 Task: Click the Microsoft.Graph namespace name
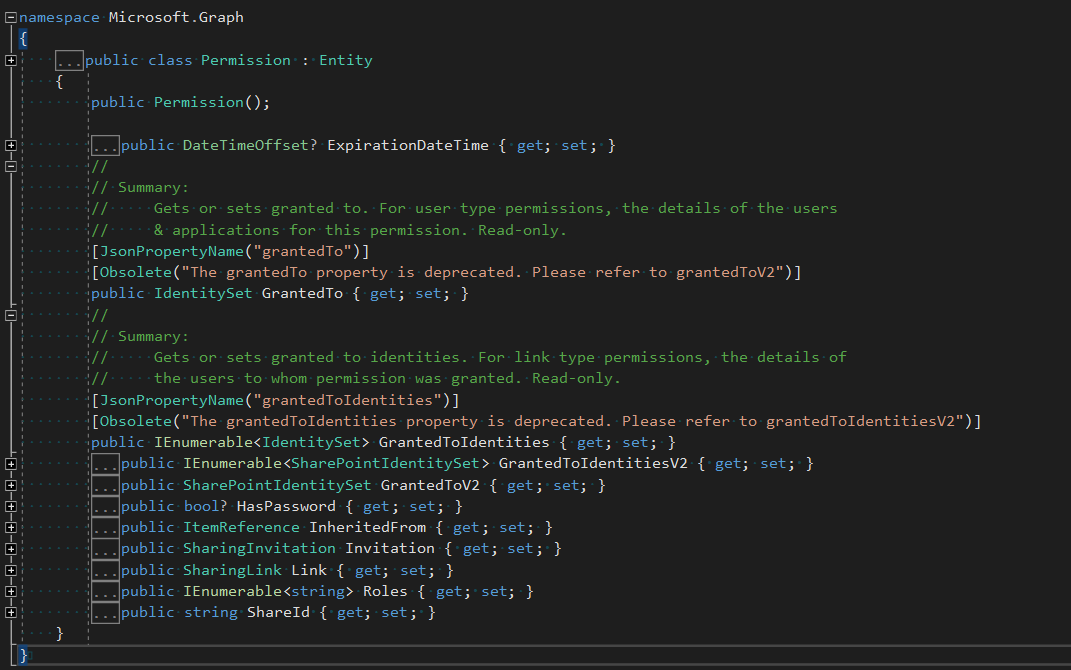coord(176,17)
